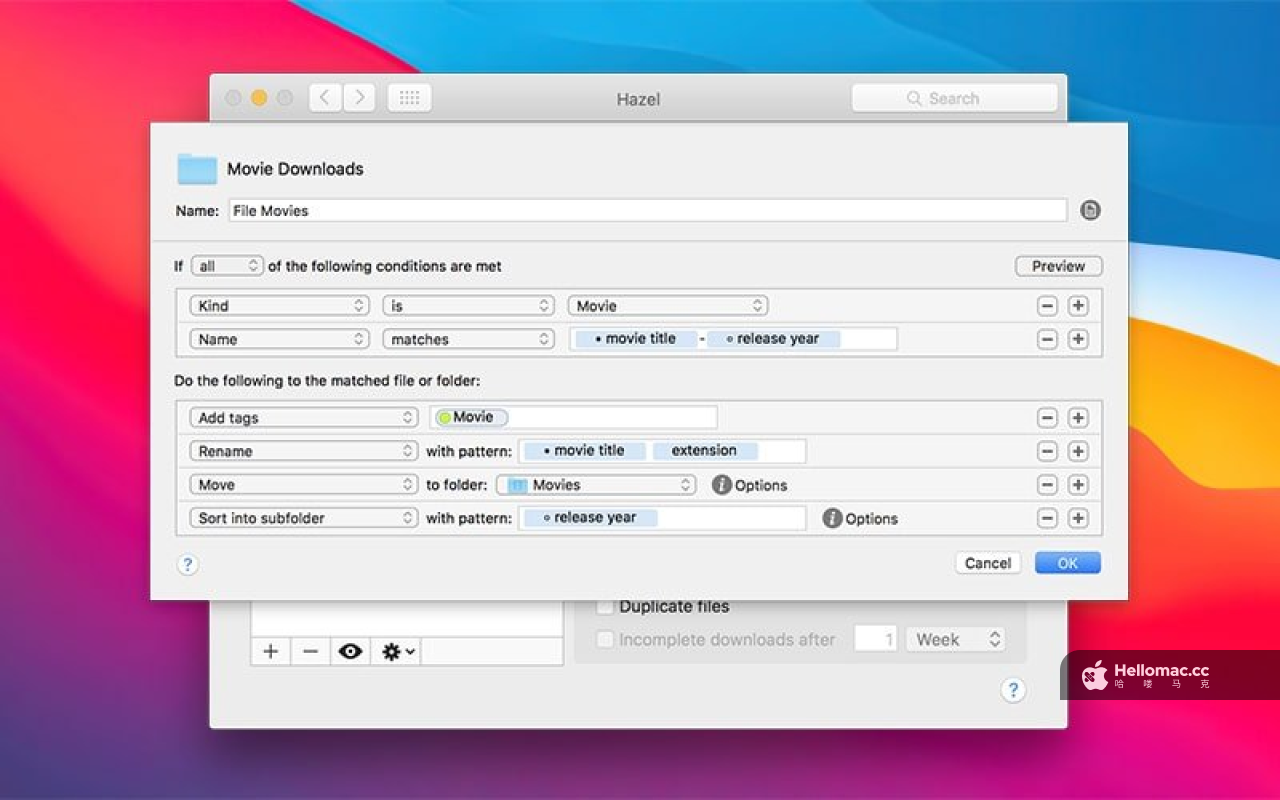Image resolution: width=1280 pixels, height=800 pixels.
Task: Open the 'is' operator dropdown
Action: coord(468,306)
